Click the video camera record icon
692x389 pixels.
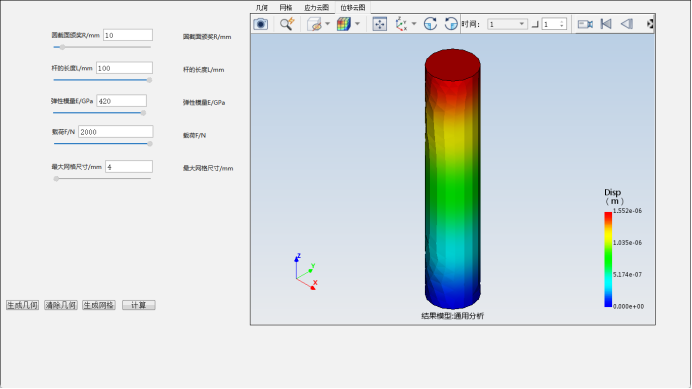click(585, 24)
